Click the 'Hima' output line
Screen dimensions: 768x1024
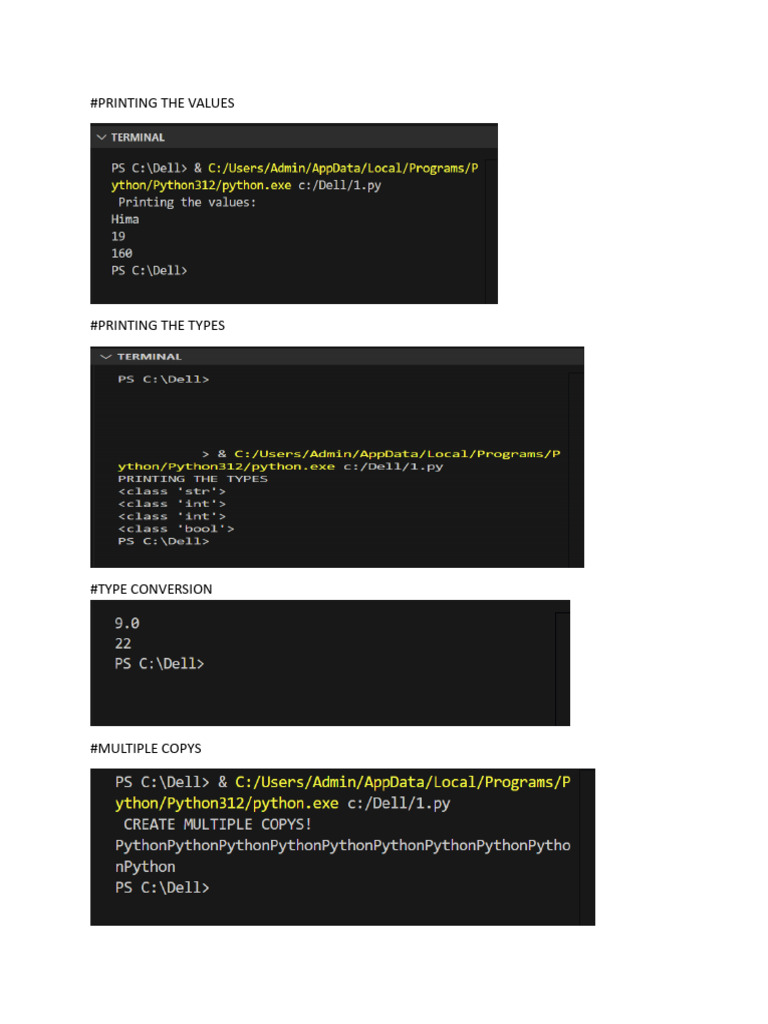(x=125, y=219)
